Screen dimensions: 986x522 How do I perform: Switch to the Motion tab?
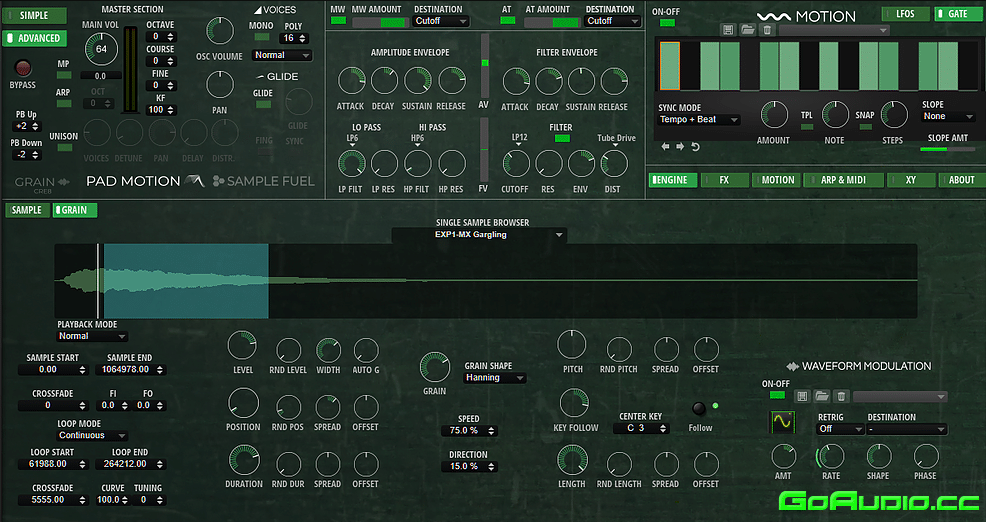(777, 180)
